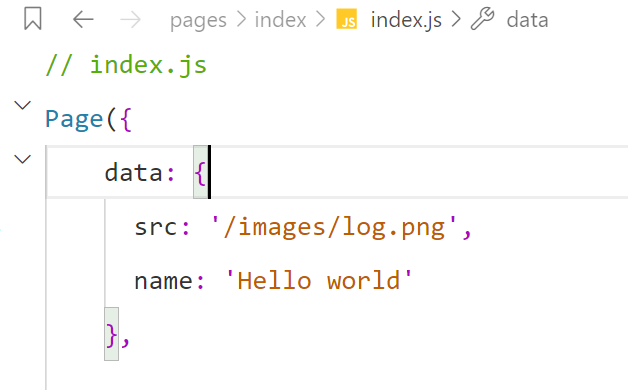Click the 'src' property key
This screenshot has height=390, width=628.
point(156,227)
